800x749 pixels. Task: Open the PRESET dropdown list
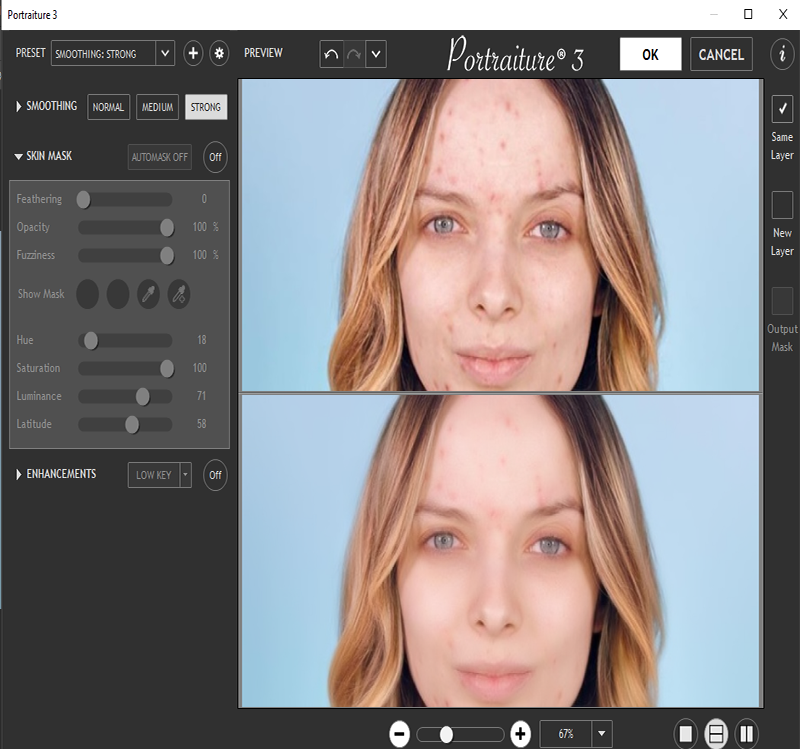(x=165, y=53)
